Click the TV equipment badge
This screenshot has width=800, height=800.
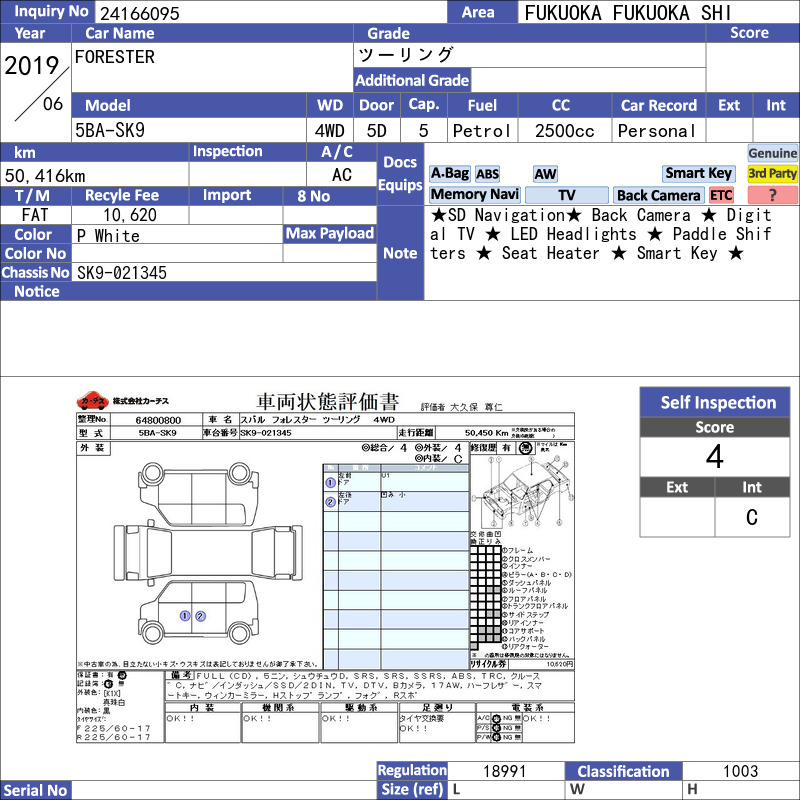(x=566, y=195)
